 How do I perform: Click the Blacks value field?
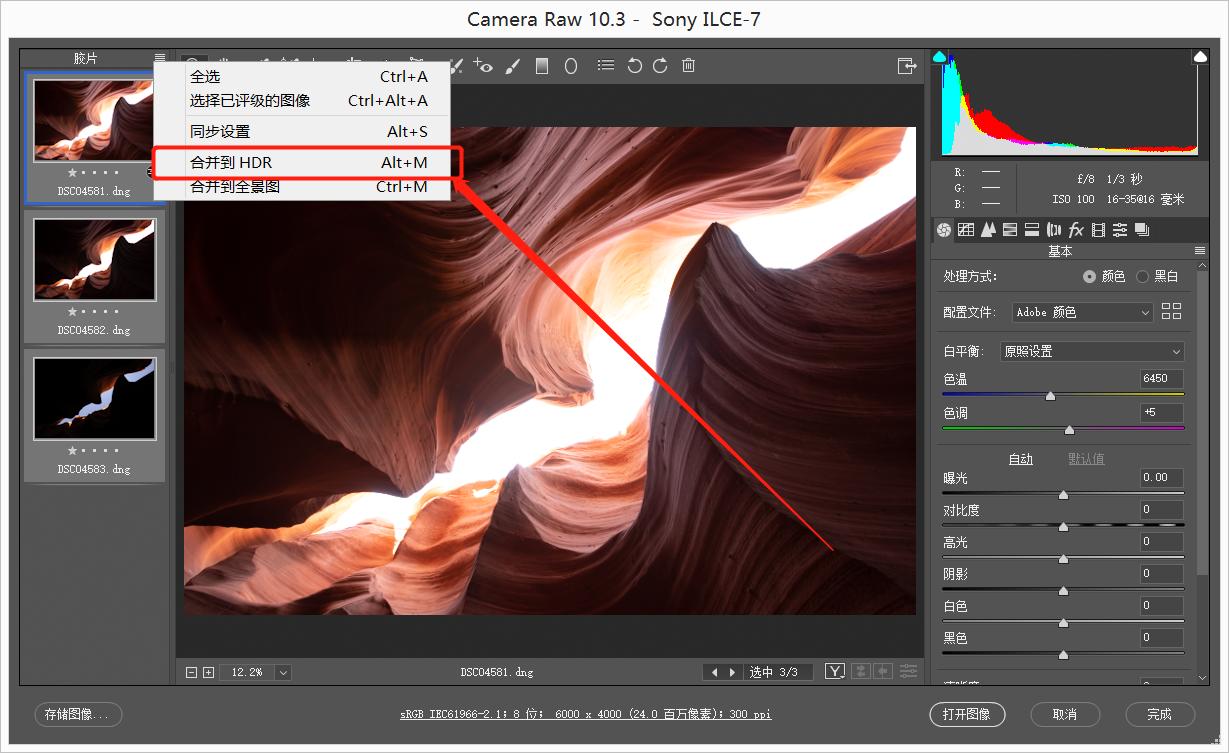(1162, 637)
